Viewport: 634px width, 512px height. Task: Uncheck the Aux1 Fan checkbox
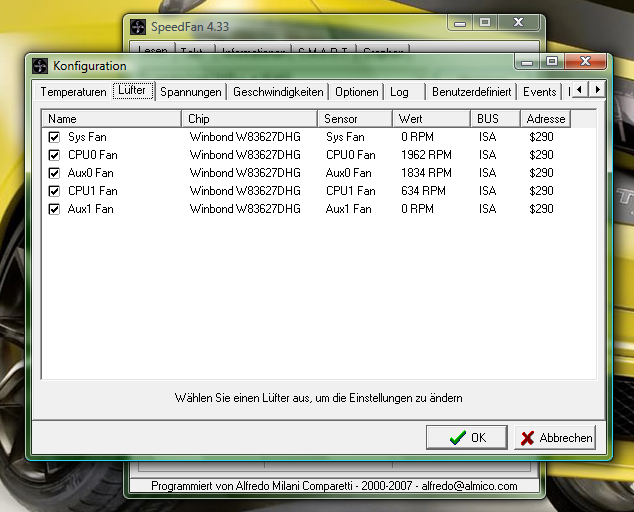point(54,209)
